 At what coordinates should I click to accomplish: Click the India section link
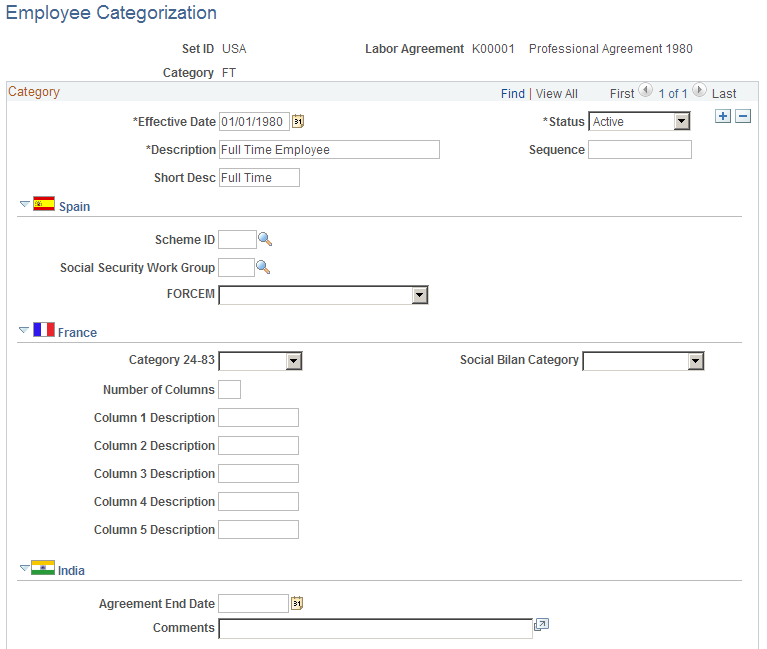point(71,571)
